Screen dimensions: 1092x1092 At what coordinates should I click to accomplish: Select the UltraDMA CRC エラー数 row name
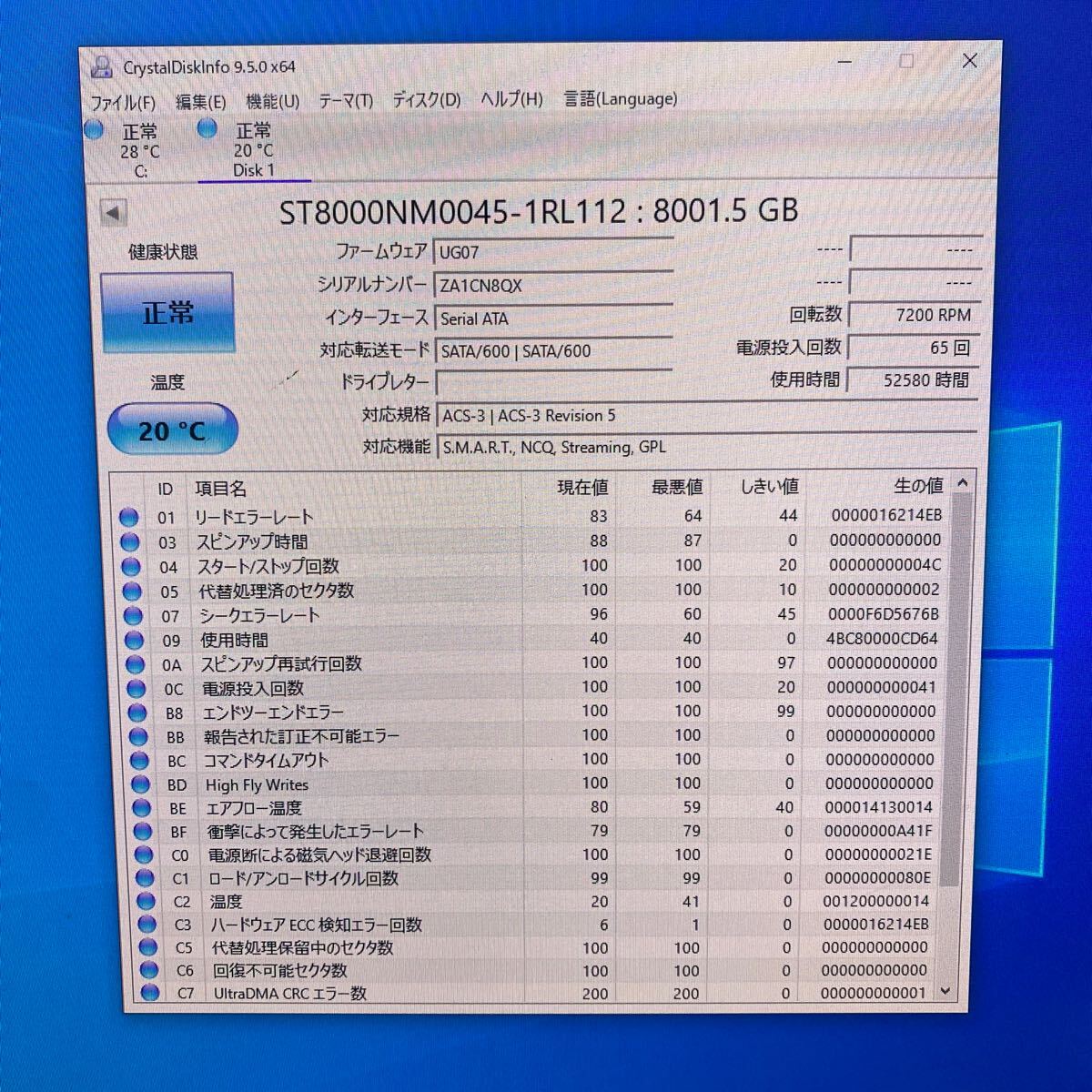pos(289,993)
